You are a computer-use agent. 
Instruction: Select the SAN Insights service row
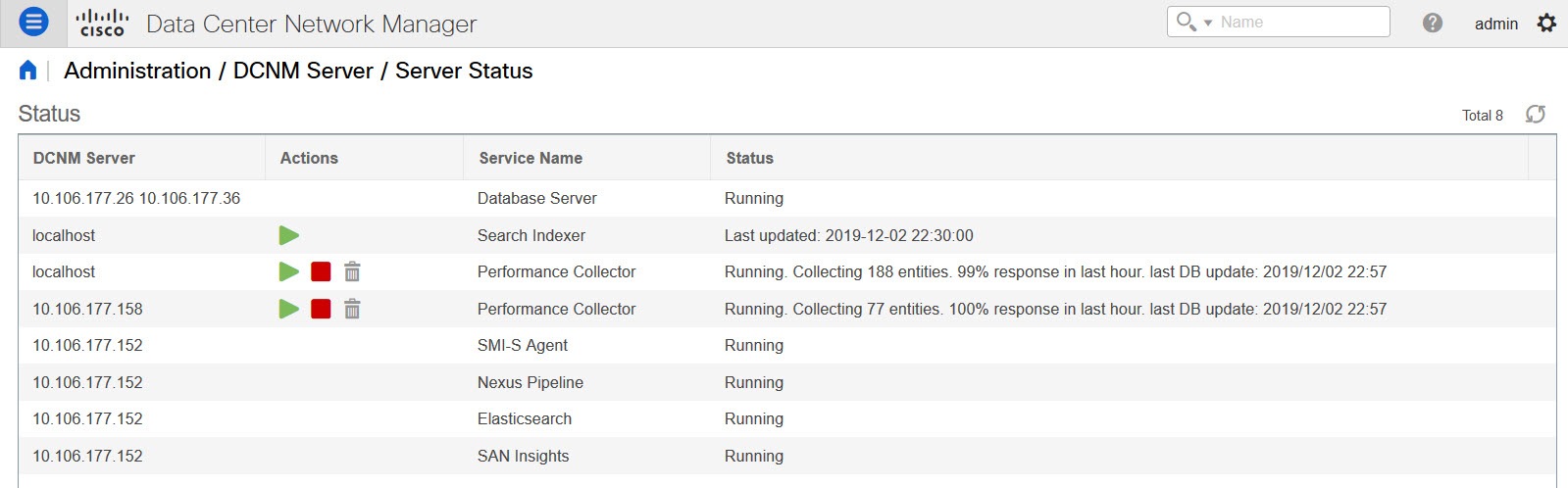click(786, 456)
